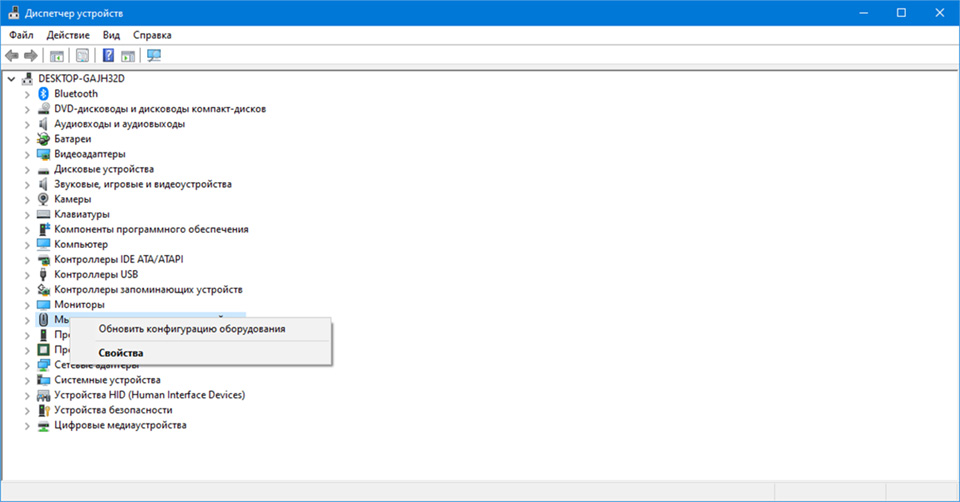Viewport: 960px width, 502px height.
Task: Click the display adapter icon beside Видеоадаптеры
Action: (43, 154)
